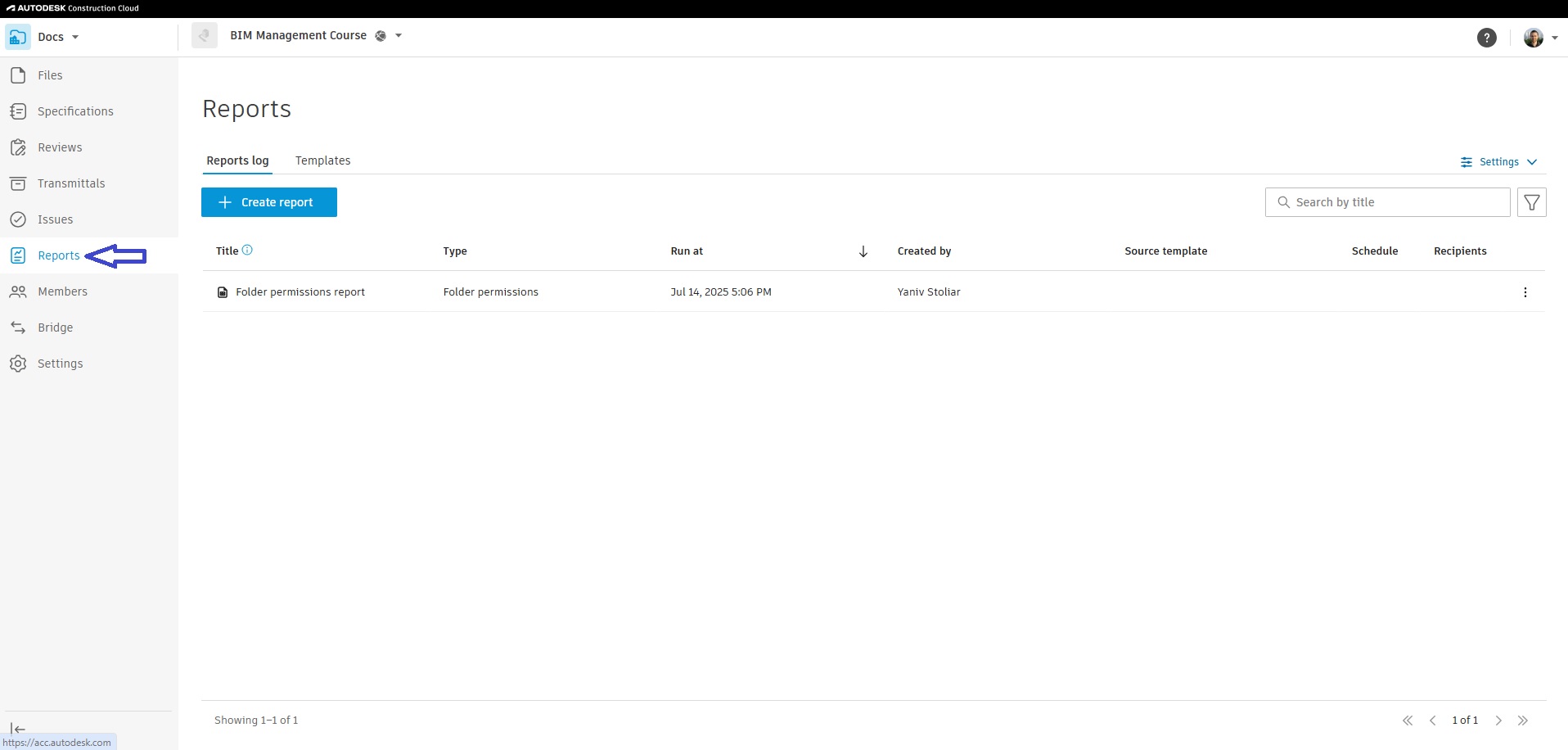Screen dimensions: 1568x750
Task: Open the Folder permissions report entry
Action: (x=300, y=292)
